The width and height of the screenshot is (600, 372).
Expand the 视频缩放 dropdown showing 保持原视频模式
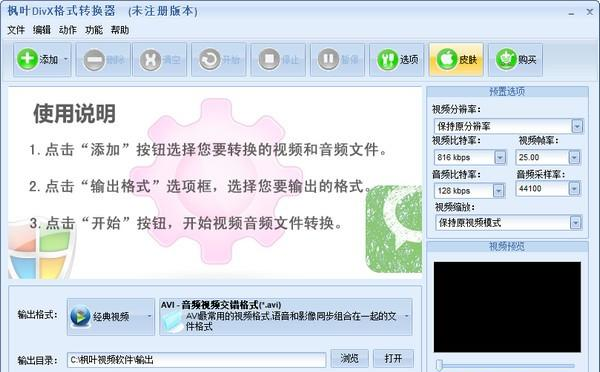click(x=576, y=223)
